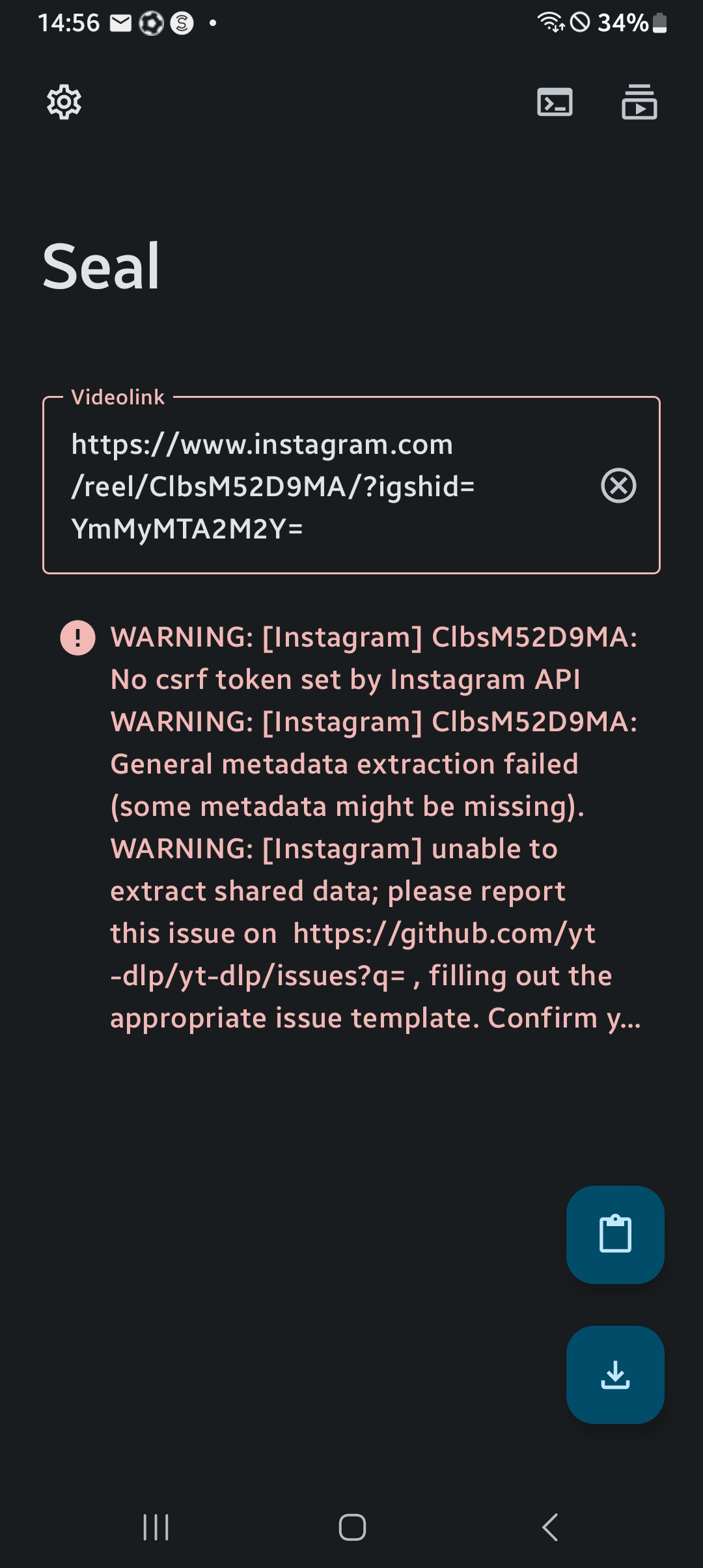Open the Seal settings gear
The image size is (703, 1568).
click(x=63, y=102)
